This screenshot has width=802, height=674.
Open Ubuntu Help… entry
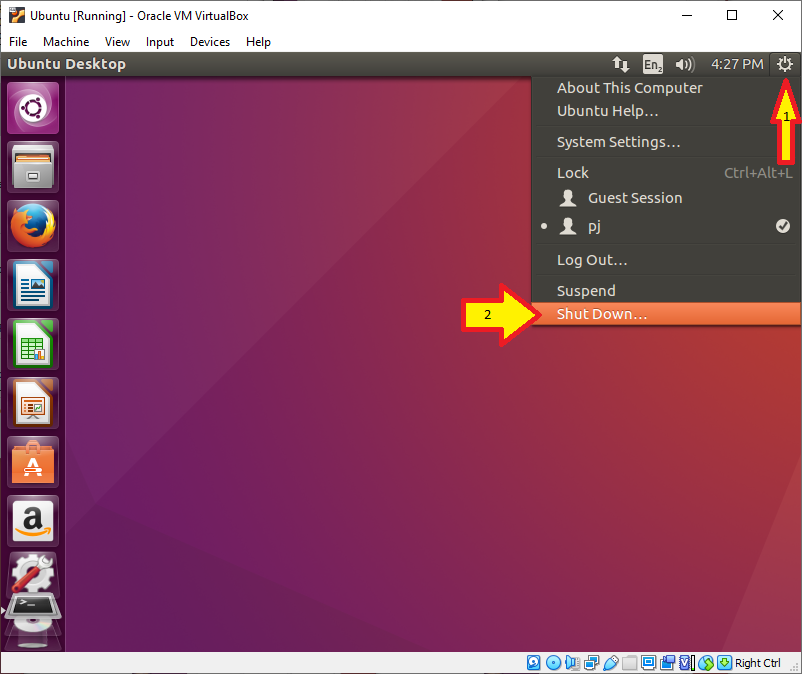tap(665, 111)
